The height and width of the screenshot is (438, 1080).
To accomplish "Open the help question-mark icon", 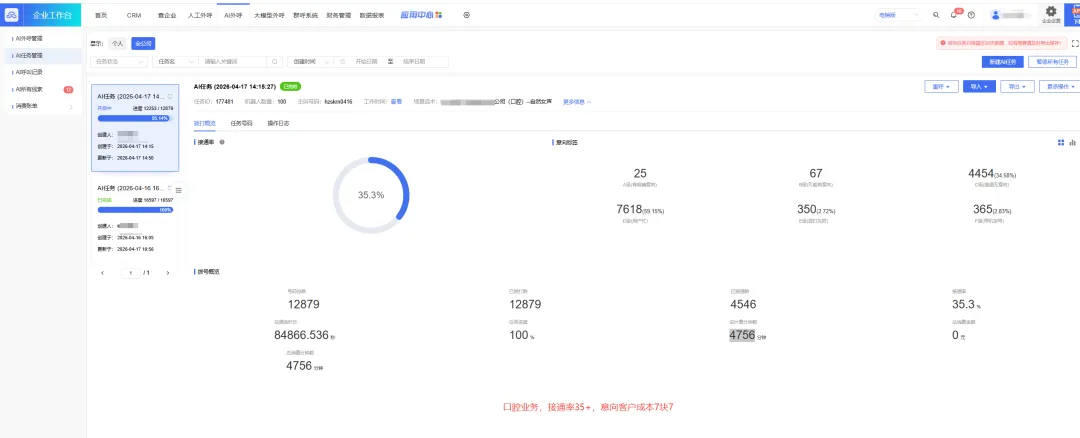I will pyautogui.click(x=971, y=14).
